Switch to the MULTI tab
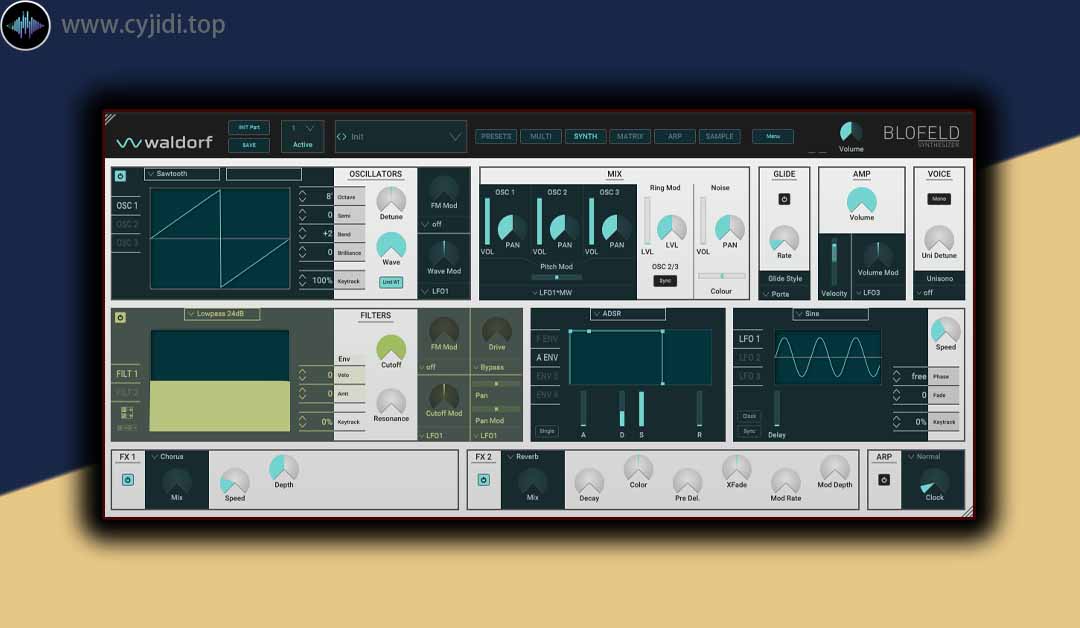Image resolution: width=1080 pixels, height=628 pixels. click(541, 136)
